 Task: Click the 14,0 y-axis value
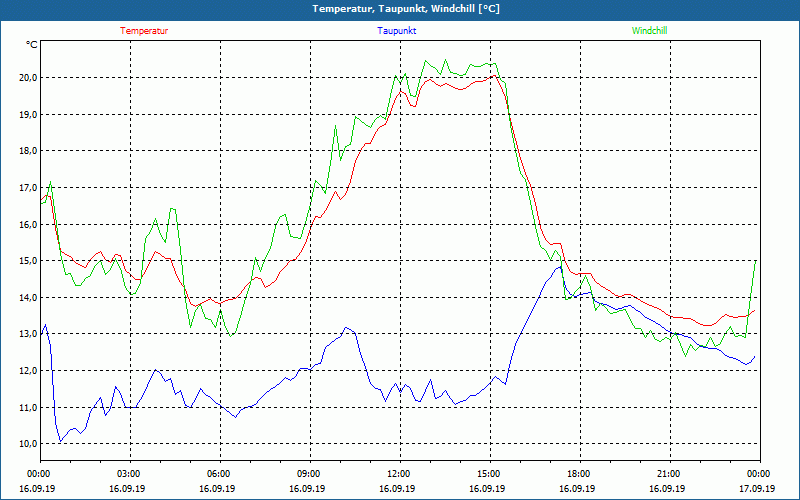click(29, 297)
